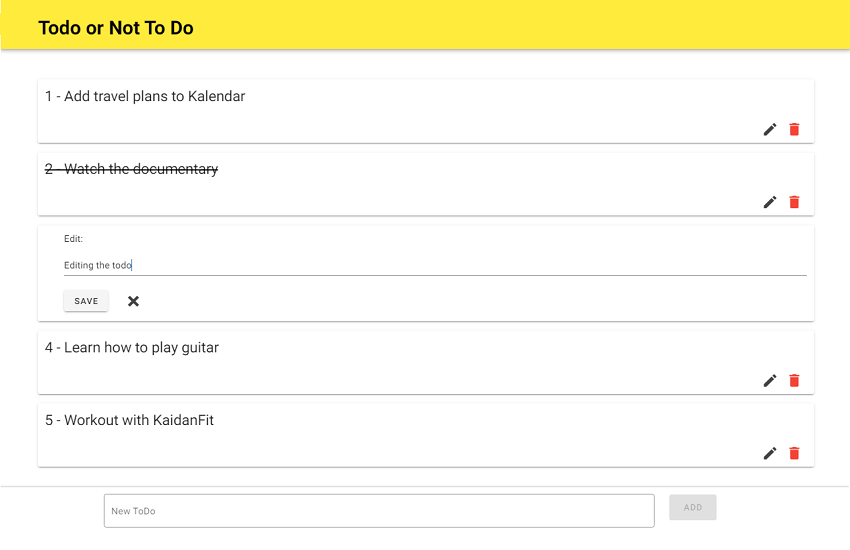This screenshot has width=850, height=550.
Task: Open editor for 'Workout with KaidanFit'
Action: pyautogui.click(x=770, y=453)
